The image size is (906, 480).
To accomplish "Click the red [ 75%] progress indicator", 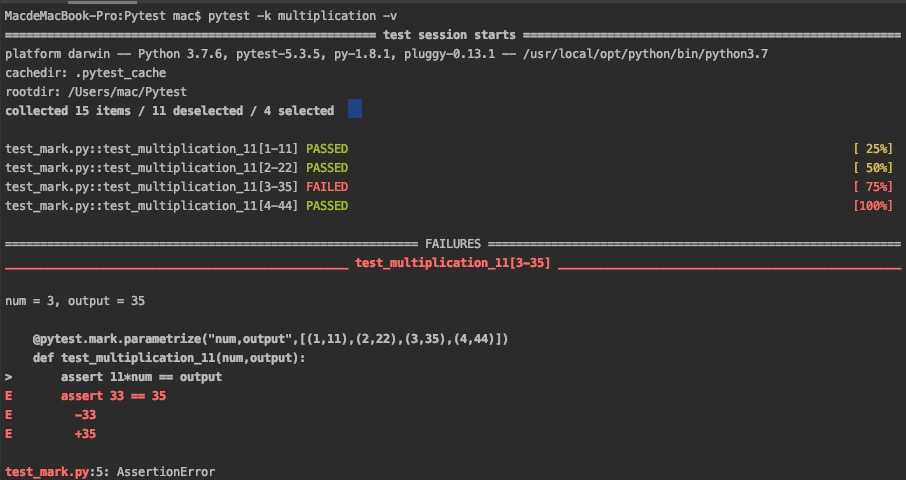I will click(x=872, y=187).
